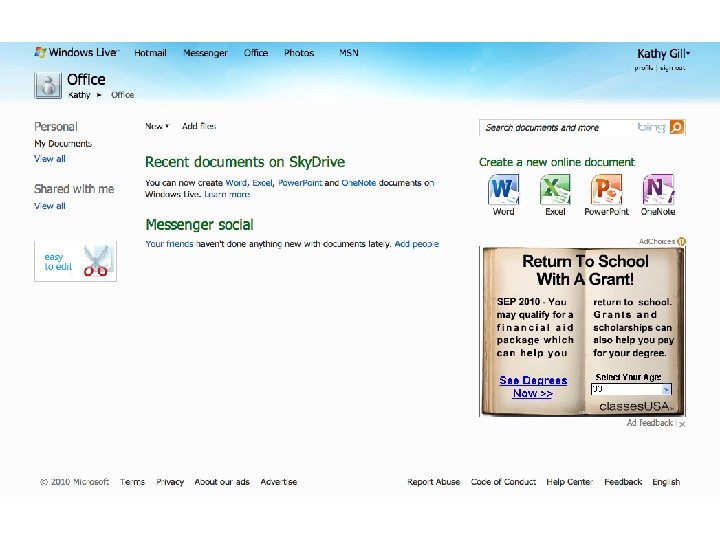This screenshot has height=540, width=720.
Task: Click the OneNote link in the description text
Action: tap(359, 183)
